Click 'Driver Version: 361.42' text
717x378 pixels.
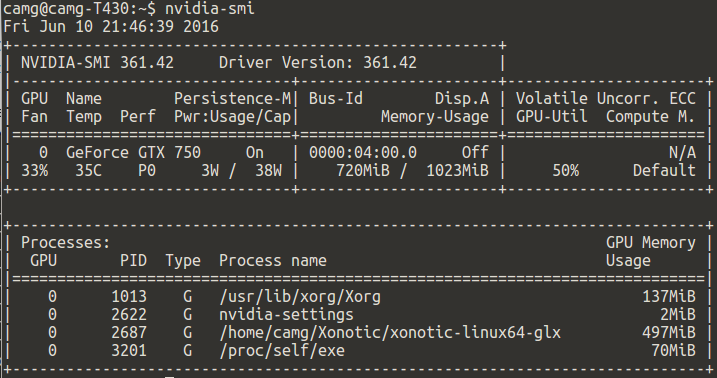(318, 62)
